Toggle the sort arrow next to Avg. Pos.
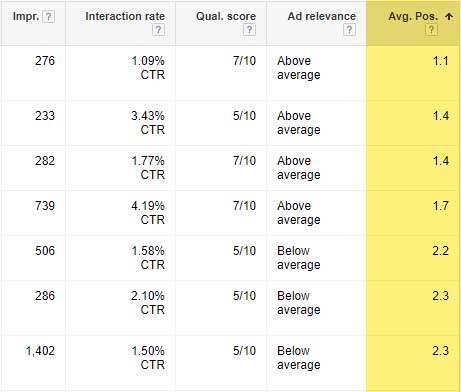The image size is (461, 392). point(449,16)
